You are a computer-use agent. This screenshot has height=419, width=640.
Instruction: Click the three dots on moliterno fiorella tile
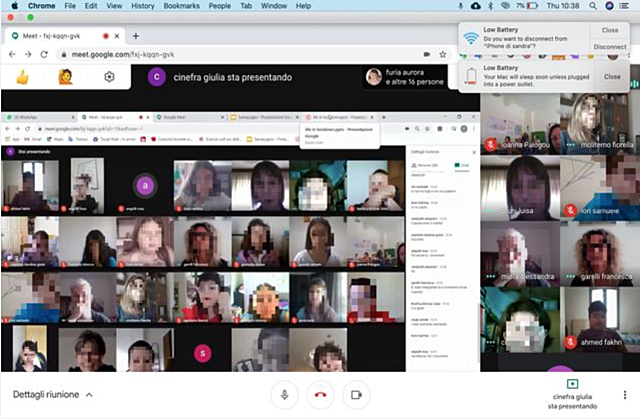pyautogui.click(x=571, y=145)
